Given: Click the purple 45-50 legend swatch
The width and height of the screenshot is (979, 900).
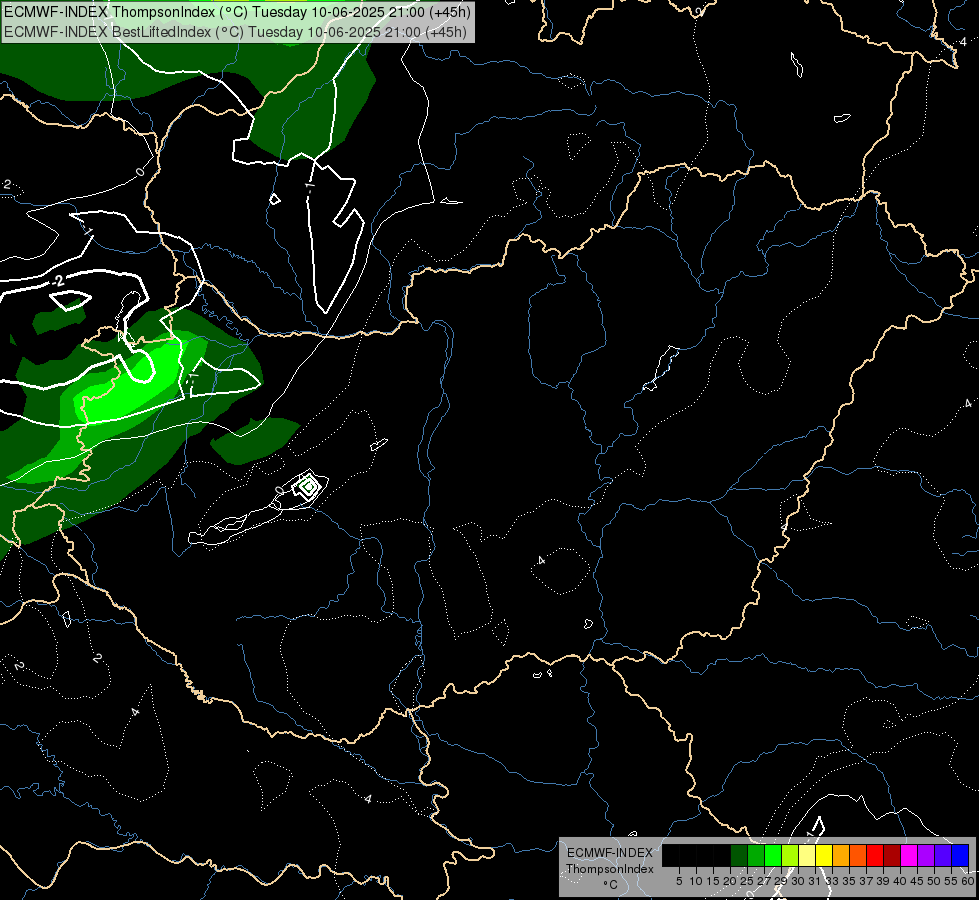Looking at the screenshot, I should (x=926, y=855).
